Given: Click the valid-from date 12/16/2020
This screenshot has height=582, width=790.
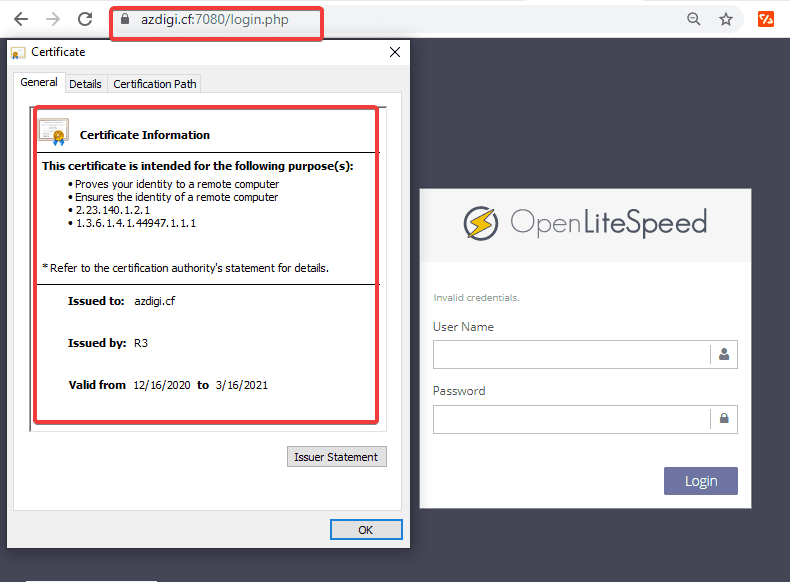Looking at the screenshot, I should point(162,385).
